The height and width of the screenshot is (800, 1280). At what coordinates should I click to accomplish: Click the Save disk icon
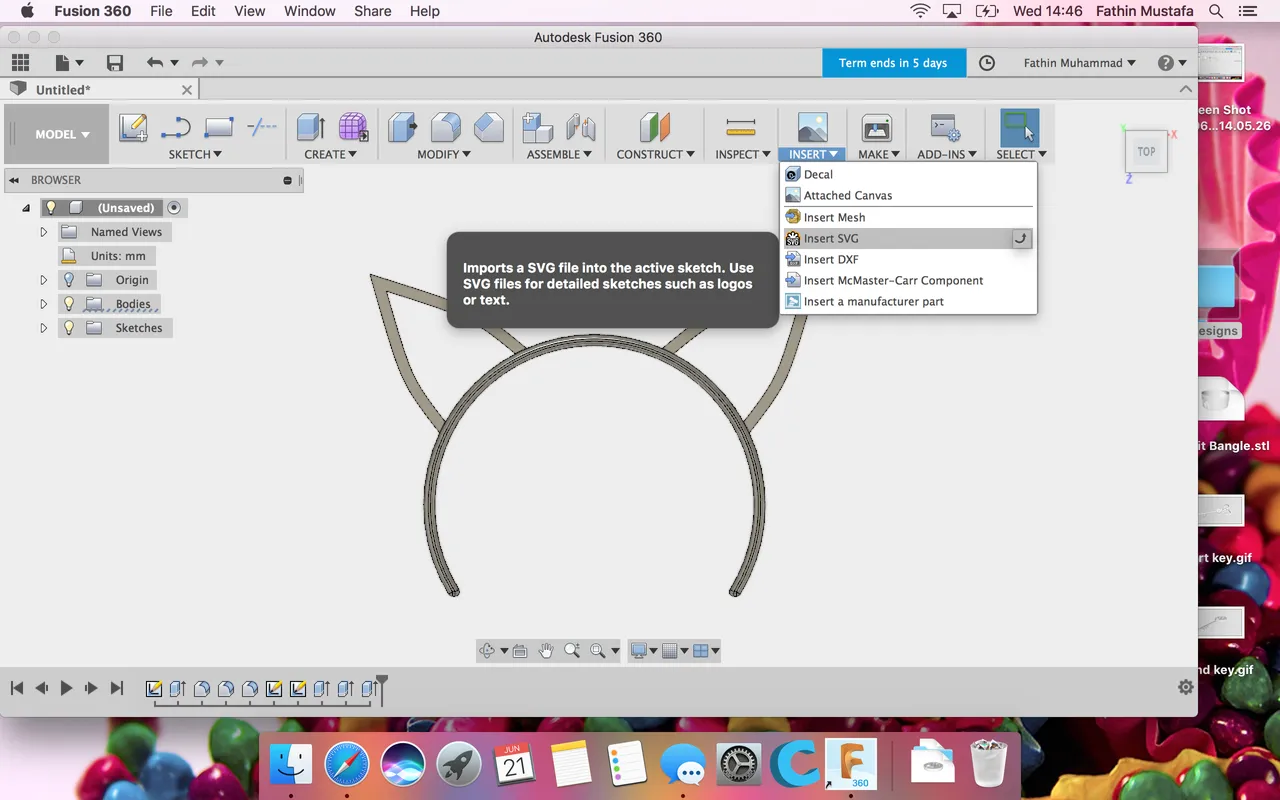[115, 63]
